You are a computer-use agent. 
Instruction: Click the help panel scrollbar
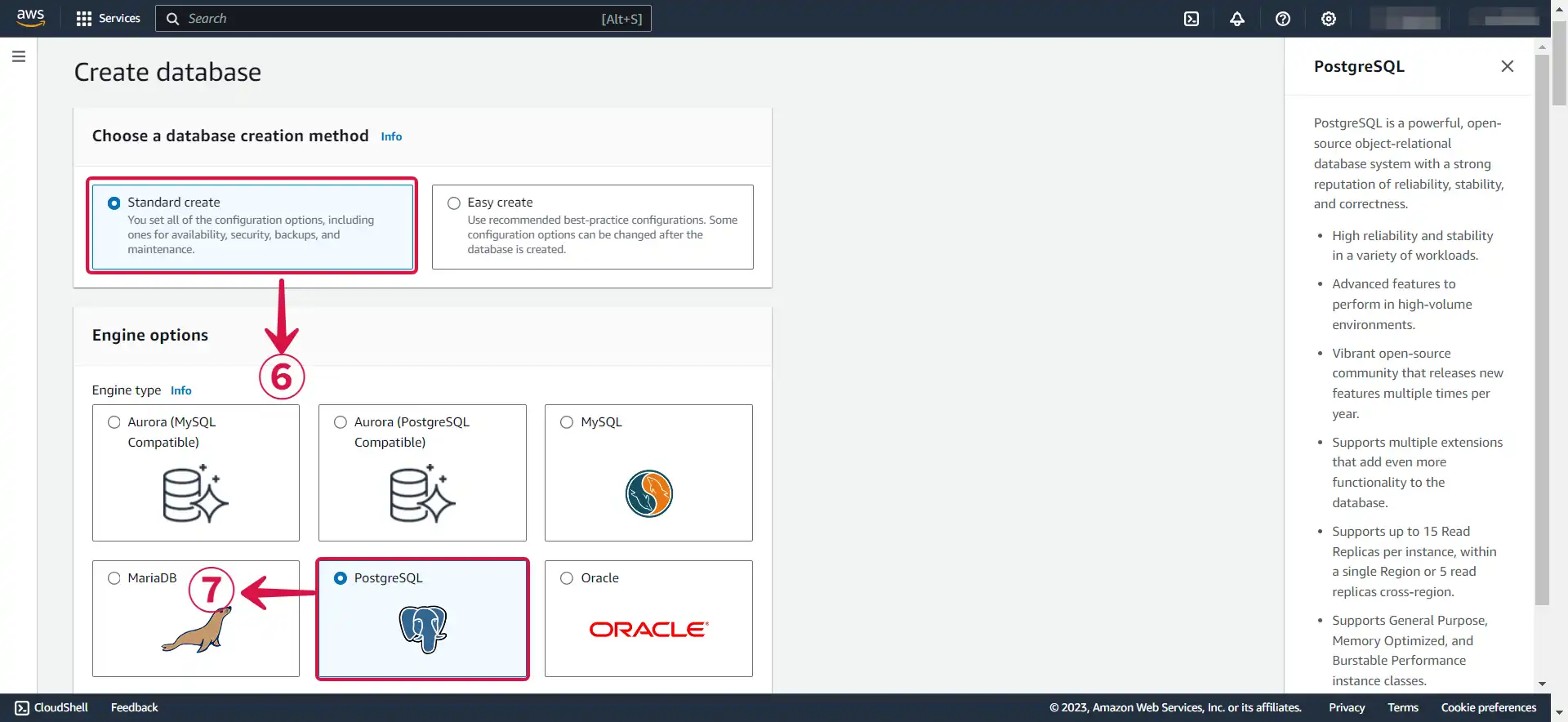tap(1542, 330)
